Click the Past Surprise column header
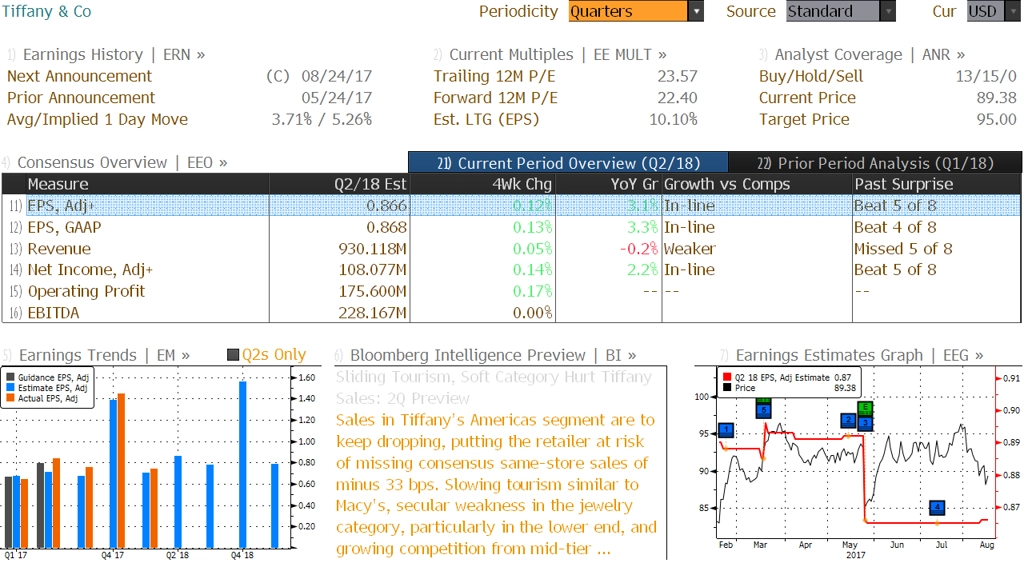Viewport: 1024px width, 563px height. 936,184
